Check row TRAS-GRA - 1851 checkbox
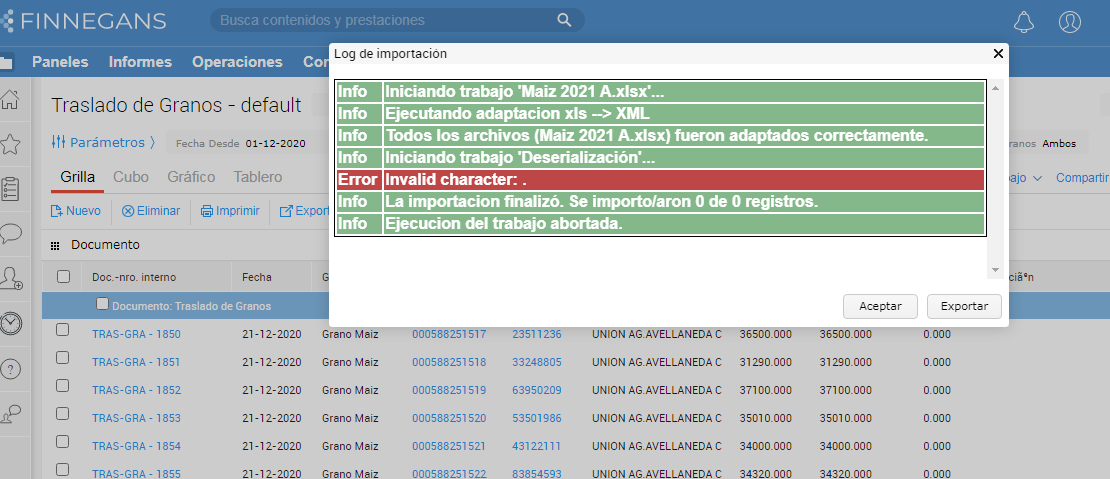The image size is (1110, 479). 62,358
